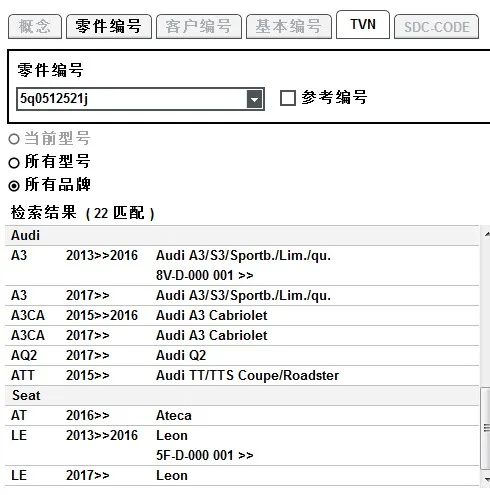Switch to the 概念 tab
Viewport: 490px width, 495px height.
pyautogui.click(x=35, y=27)
